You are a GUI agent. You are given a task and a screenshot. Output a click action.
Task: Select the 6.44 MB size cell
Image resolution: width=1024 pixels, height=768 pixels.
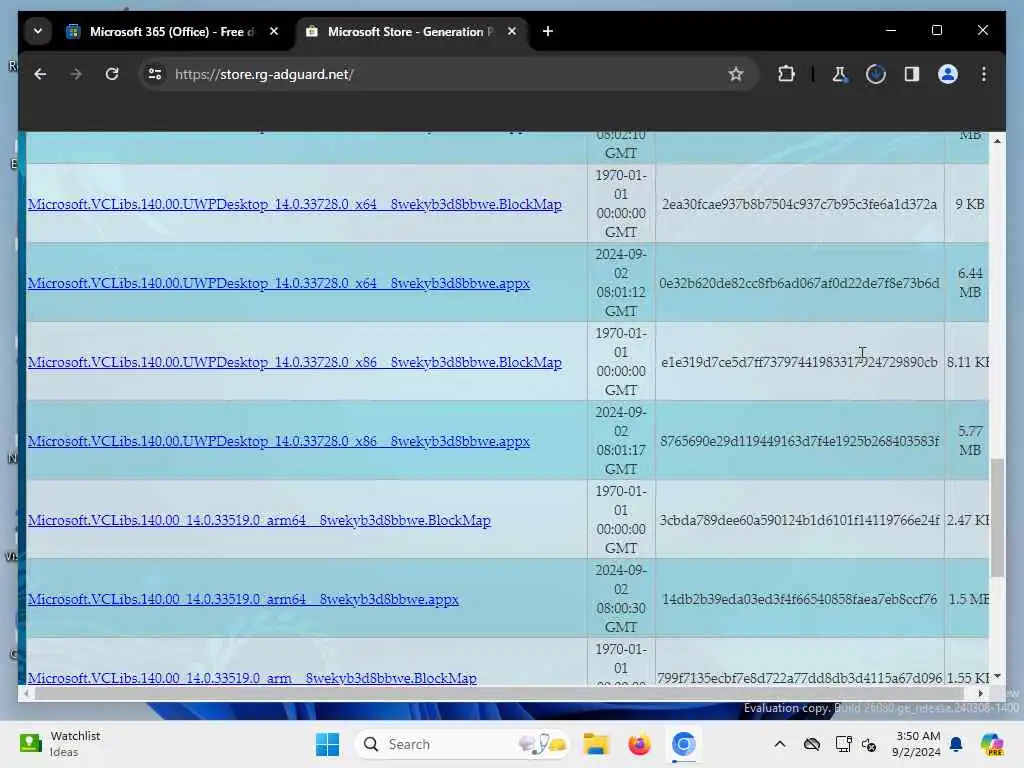[970, 283]
